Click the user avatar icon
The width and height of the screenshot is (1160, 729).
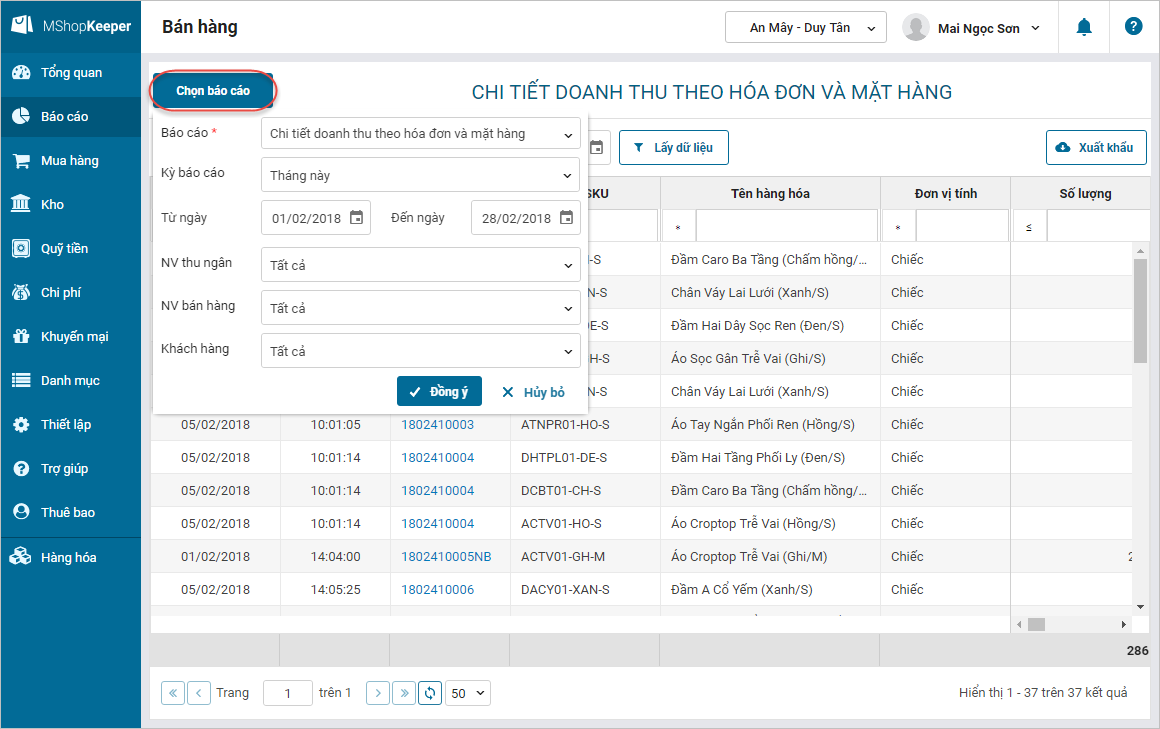(916, 27)
